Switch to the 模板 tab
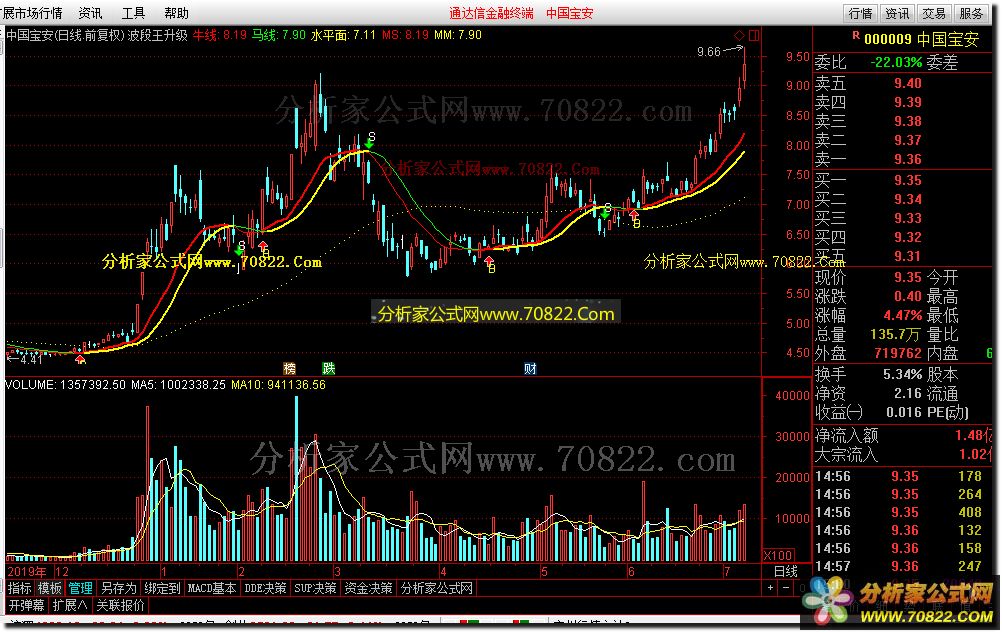 pos(50,588)
